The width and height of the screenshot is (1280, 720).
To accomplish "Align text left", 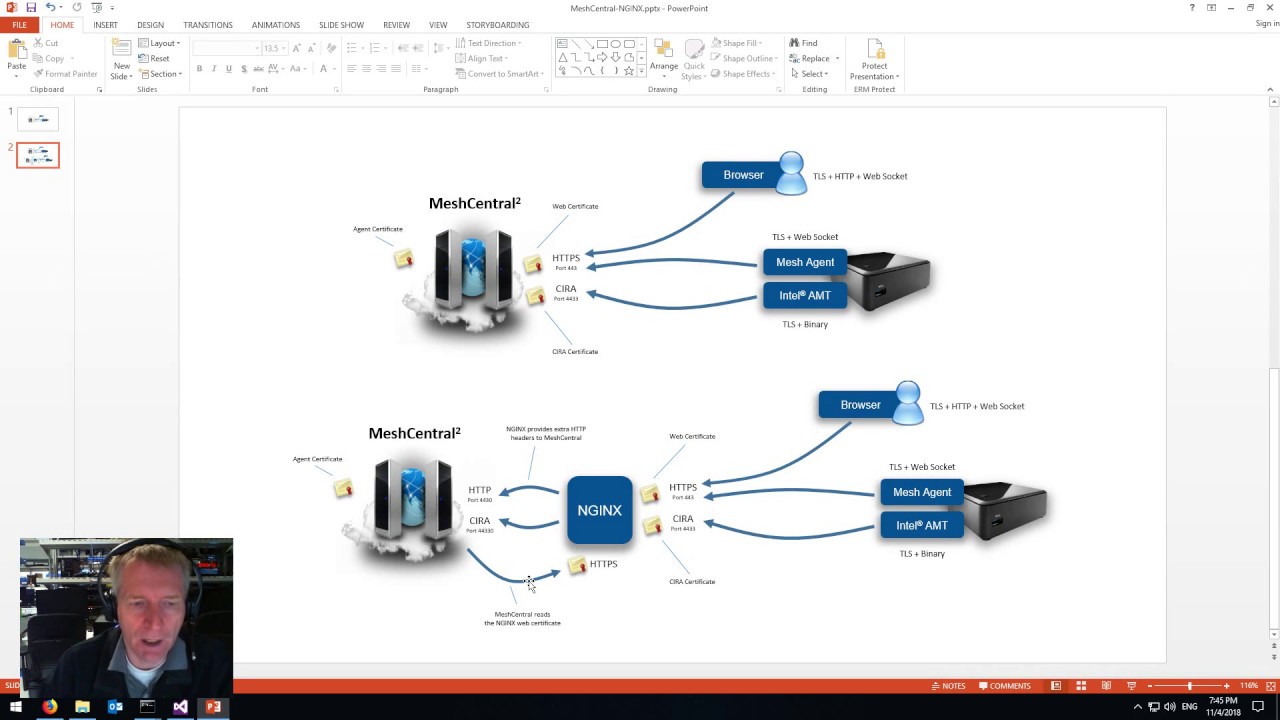I will (351, 68).
